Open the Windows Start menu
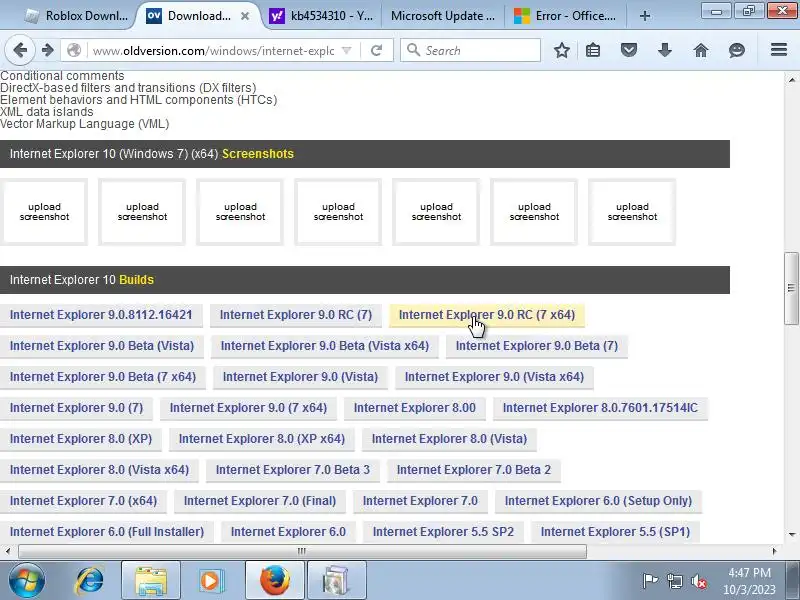The width and height of the screenshot is (800, 600). [x=26, y=580]
